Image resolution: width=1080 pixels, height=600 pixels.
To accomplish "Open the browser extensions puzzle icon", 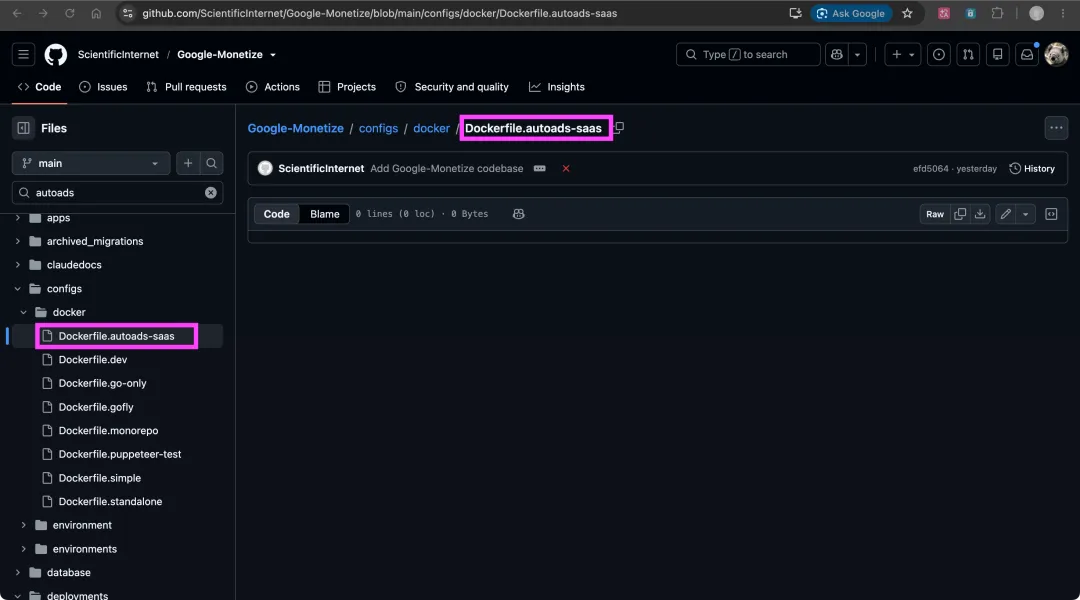I will pos(997,13).
